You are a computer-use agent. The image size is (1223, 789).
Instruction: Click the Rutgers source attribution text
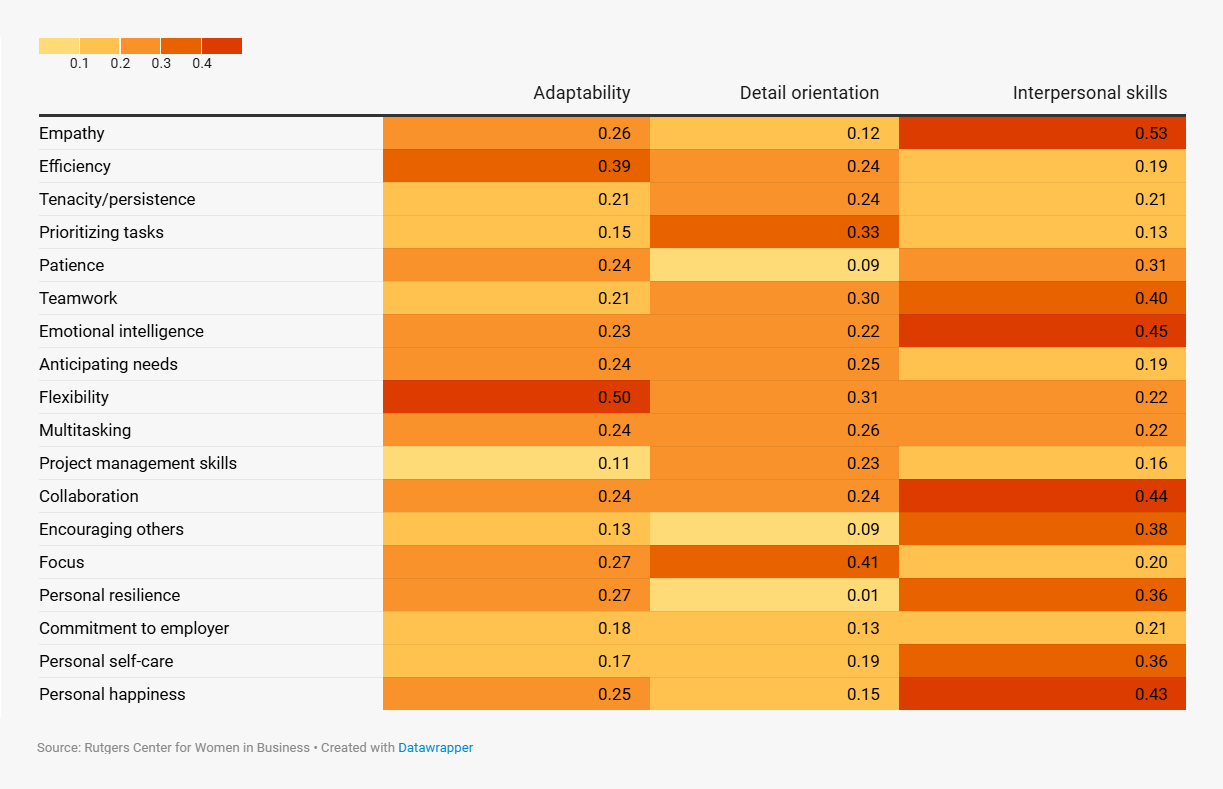(x=173, y=747)
